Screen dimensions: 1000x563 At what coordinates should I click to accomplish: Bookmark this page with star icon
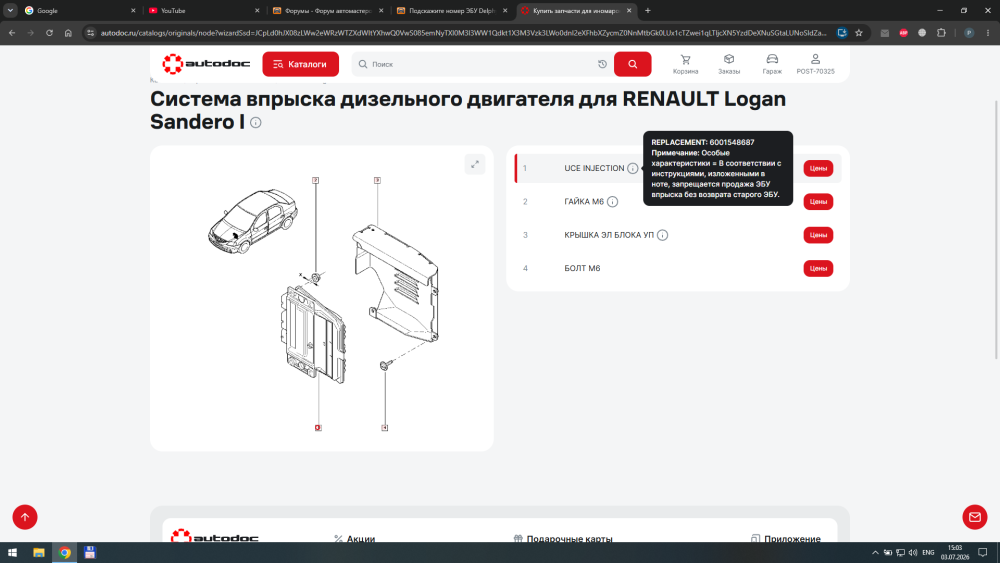pos(859,33)
